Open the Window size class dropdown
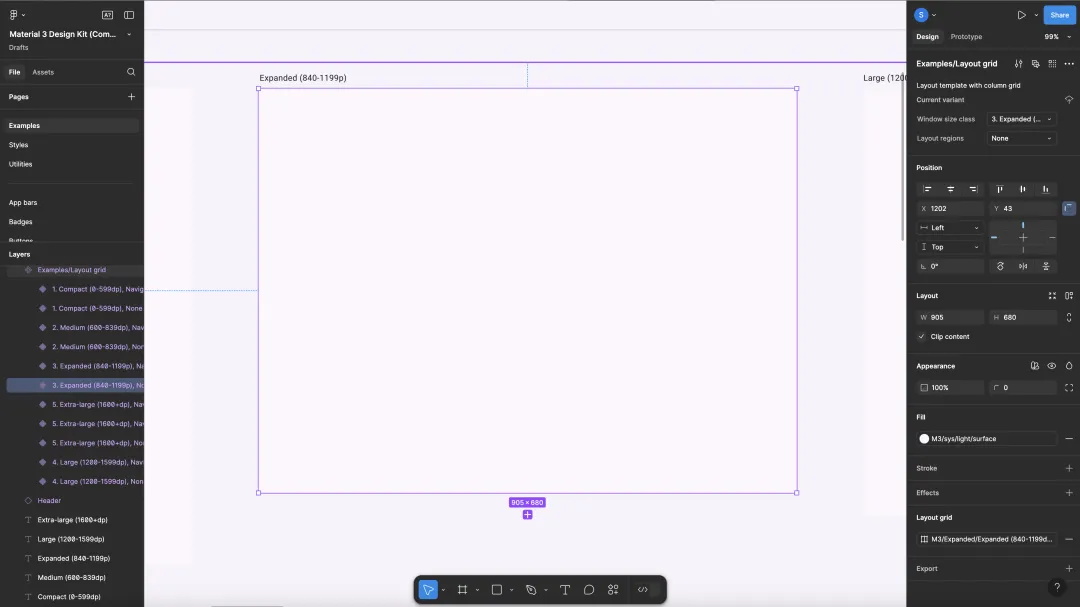1080x607 pixels. [1021, 119]
